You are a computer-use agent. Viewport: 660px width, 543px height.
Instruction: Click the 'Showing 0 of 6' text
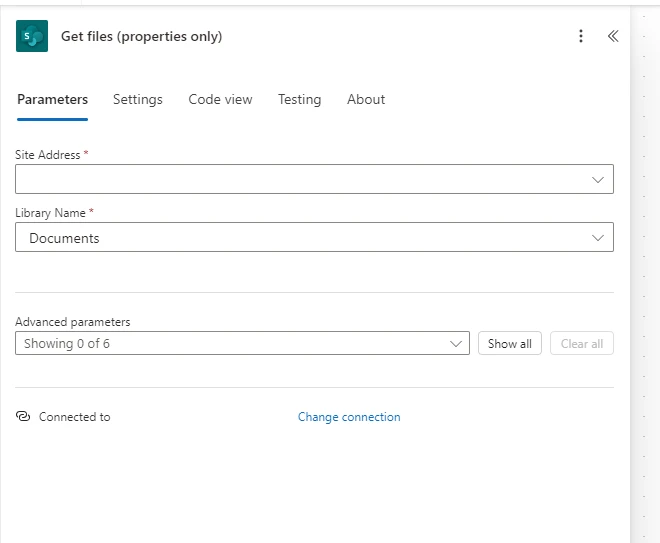pyautogui.click(x=67, y=344)
